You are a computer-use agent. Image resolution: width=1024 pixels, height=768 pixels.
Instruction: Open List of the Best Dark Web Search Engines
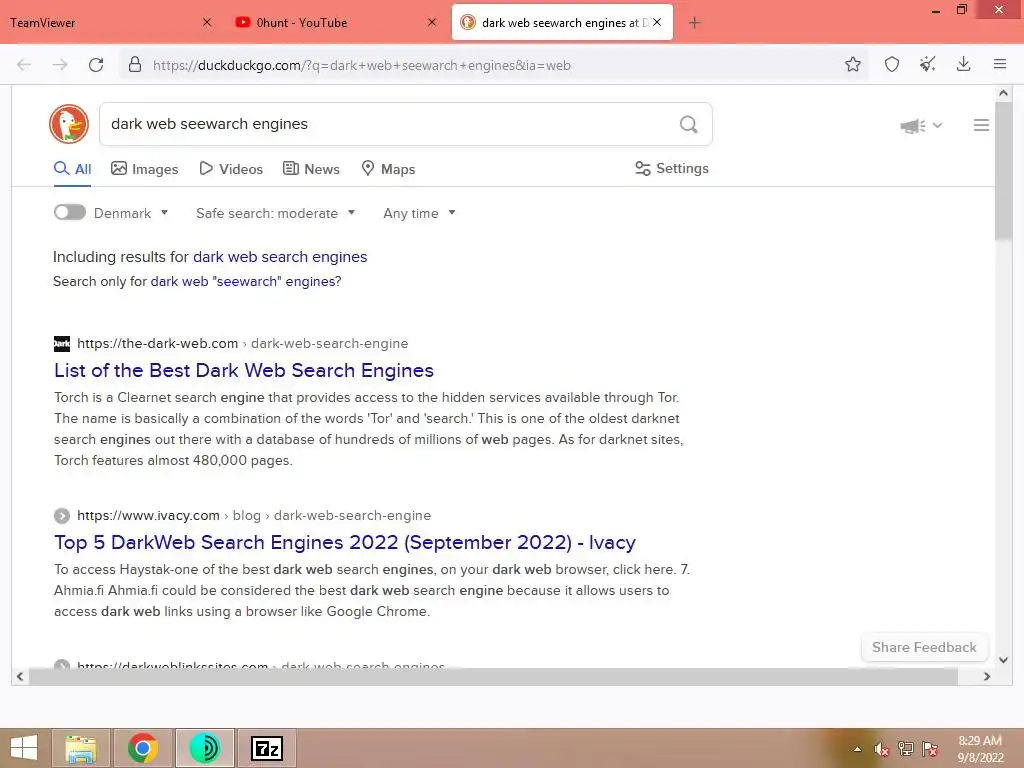[x=244, y=370]
